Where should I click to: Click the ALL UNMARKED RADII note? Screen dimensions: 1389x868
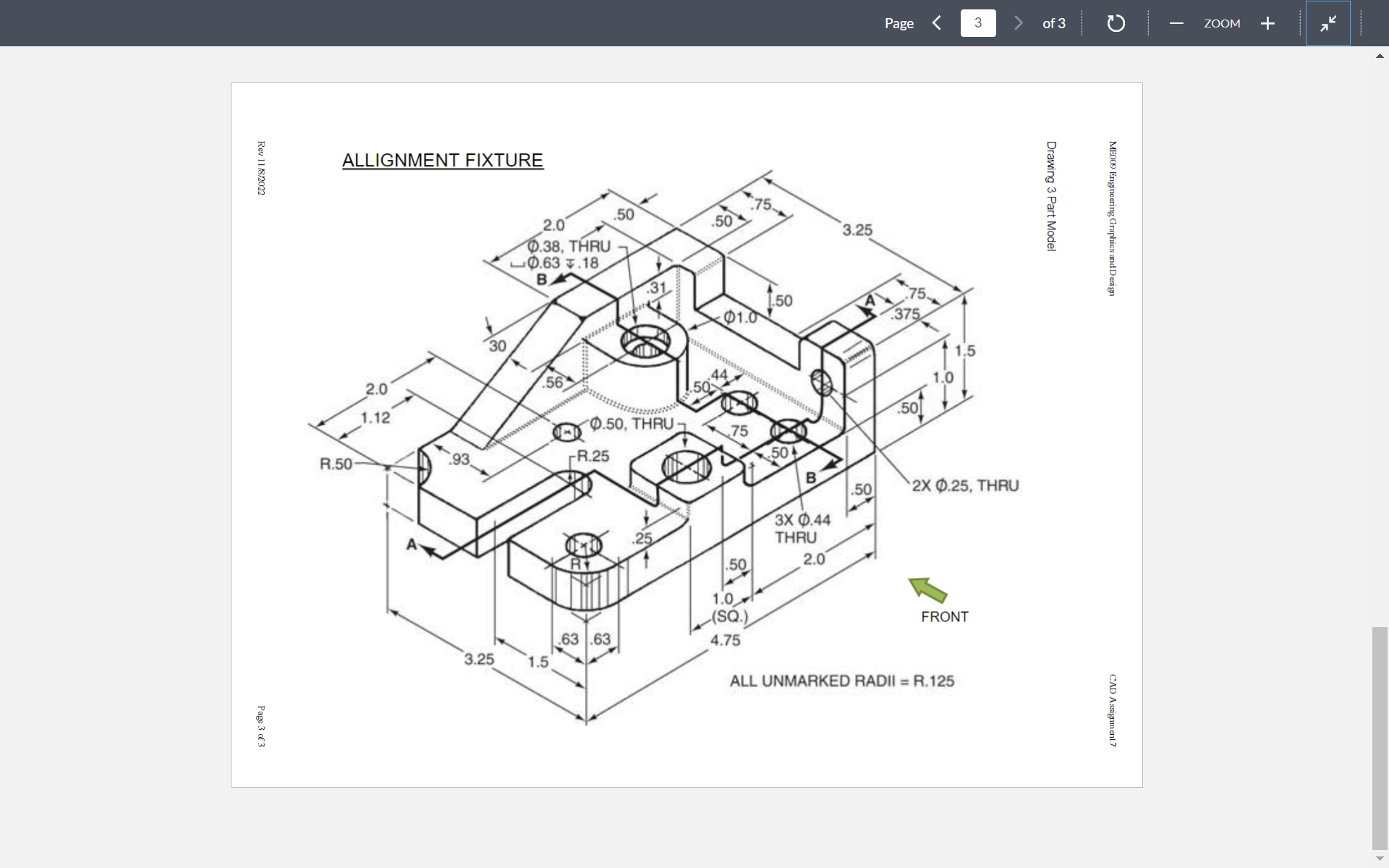[841, 680]
